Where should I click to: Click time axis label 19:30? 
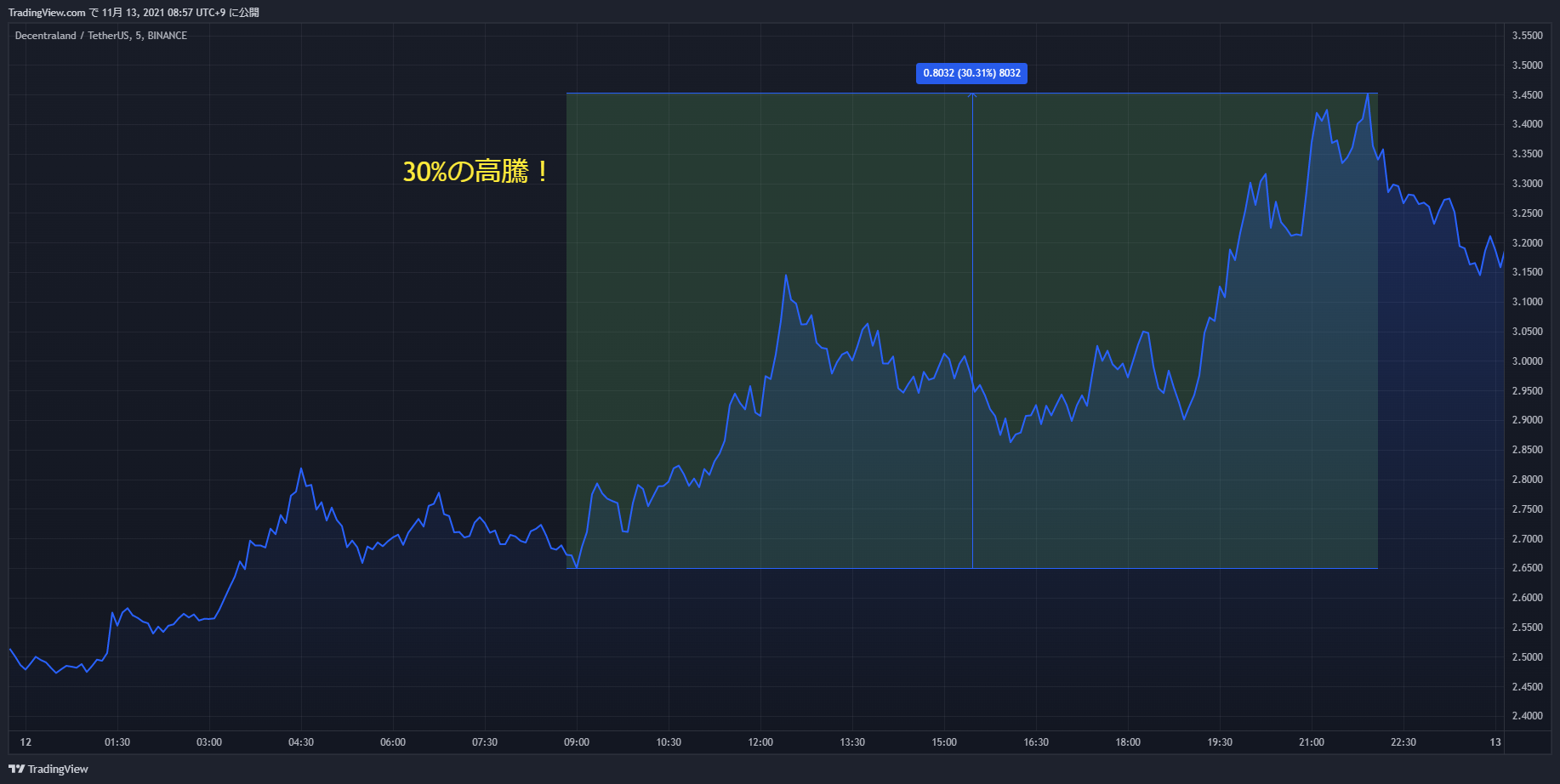click(1220, 742)
